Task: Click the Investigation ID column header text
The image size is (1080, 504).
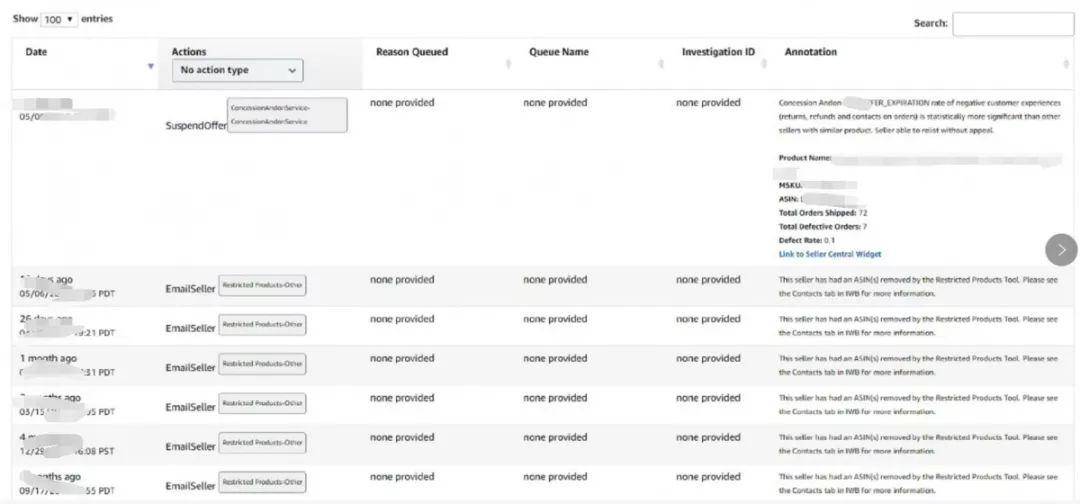Action: click(x=718, y=51)
